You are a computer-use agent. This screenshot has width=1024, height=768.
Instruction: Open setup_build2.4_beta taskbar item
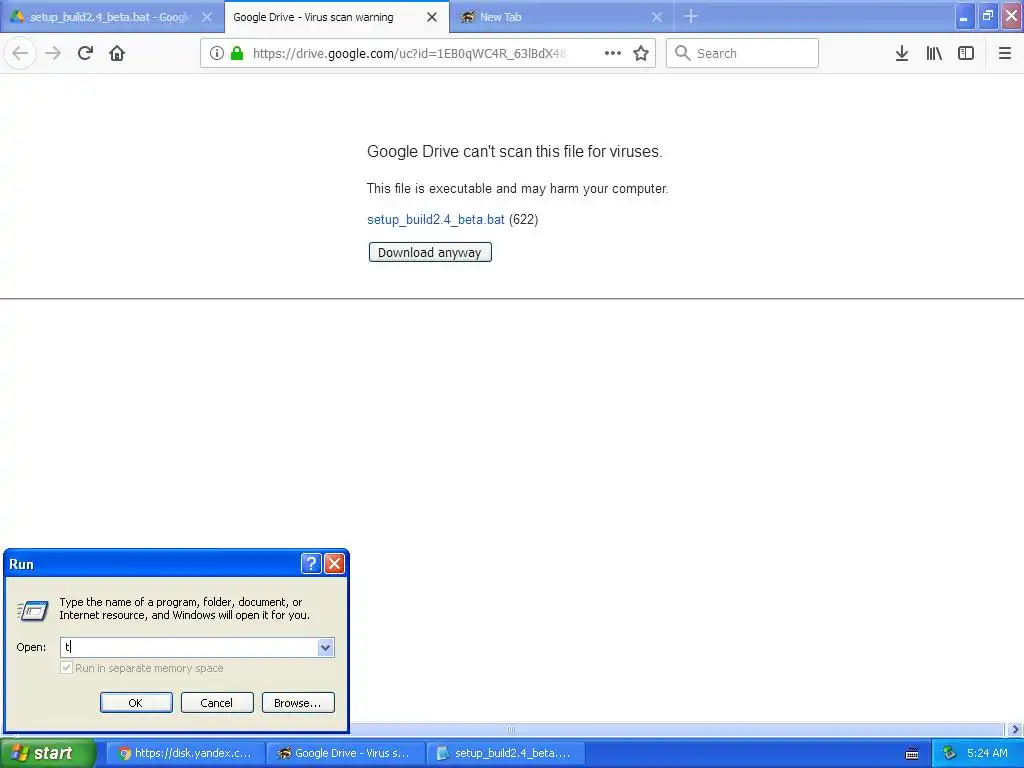505,753
